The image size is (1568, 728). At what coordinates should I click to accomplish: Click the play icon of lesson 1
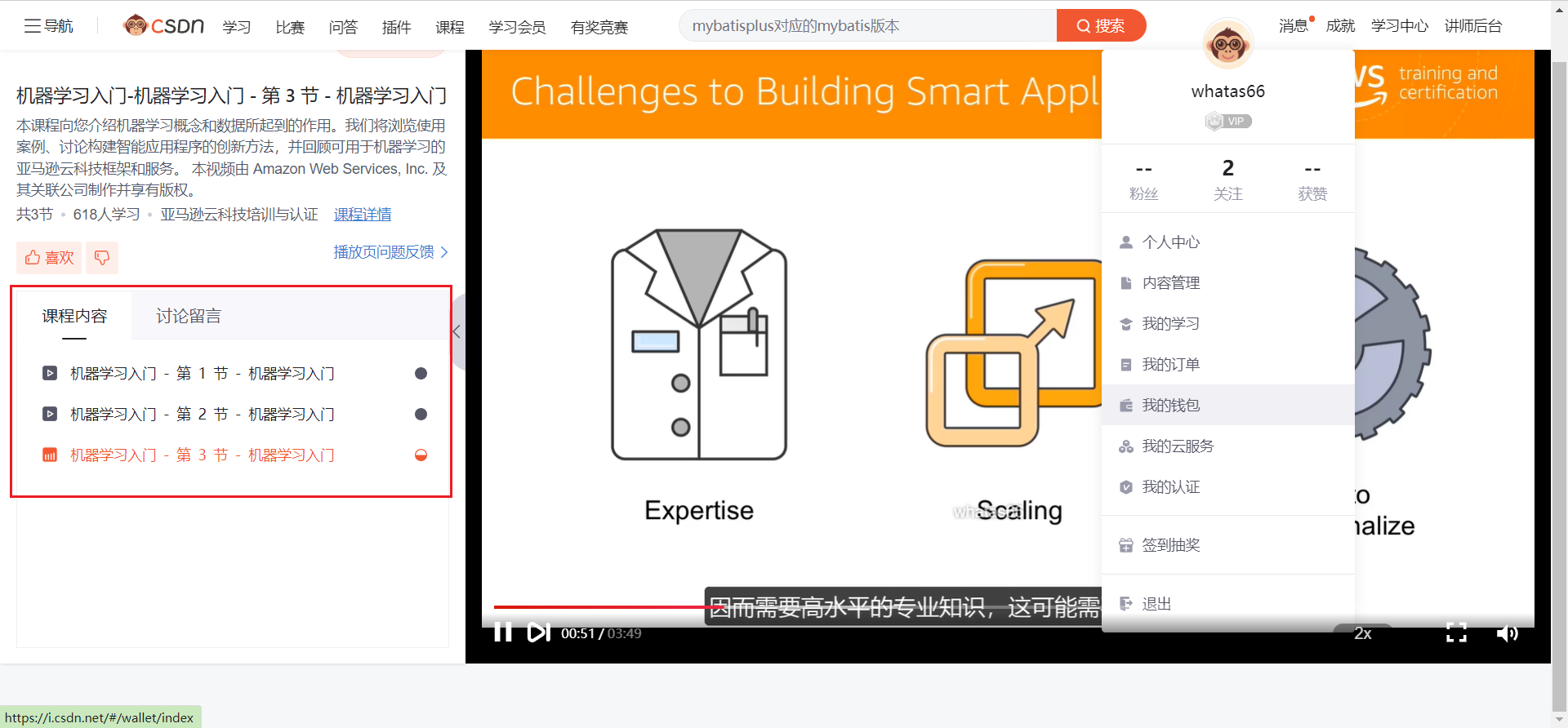click(x=50, y=374)
